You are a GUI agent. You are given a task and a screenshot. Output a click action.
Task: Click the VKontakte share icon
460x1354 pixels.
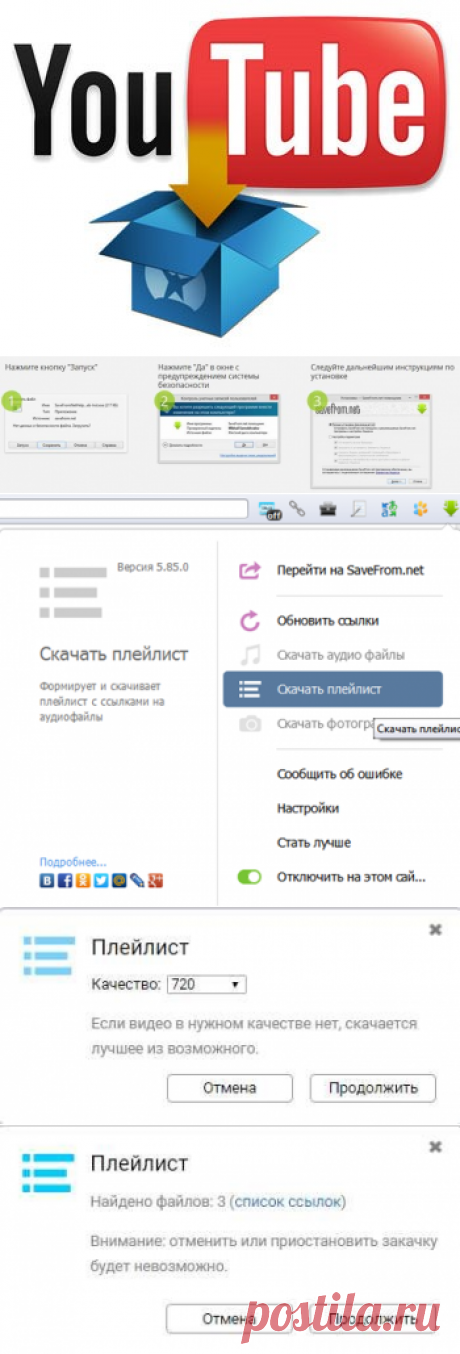pyautogui.click(x=46, y=880)
